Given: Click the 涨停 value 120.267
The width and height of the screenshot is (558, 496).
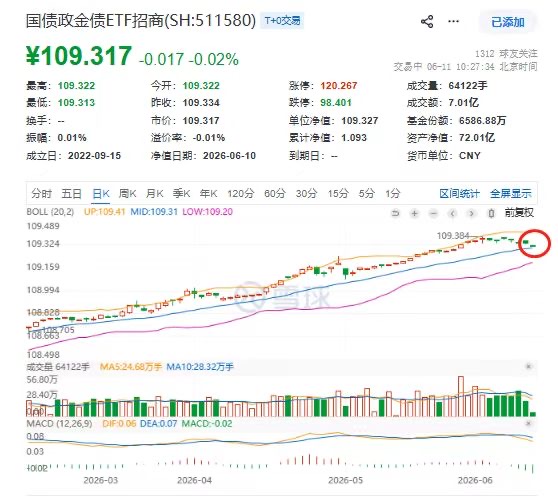Looking at the screenshot, I should (338, 85).
